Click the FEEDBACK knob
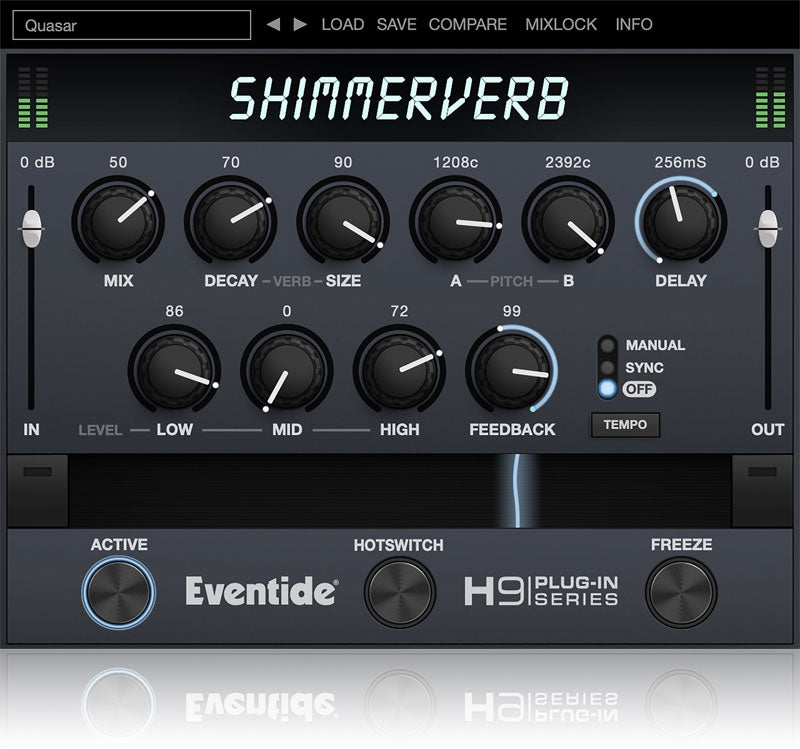Screen dimensions: 800x749 [512, 369]
